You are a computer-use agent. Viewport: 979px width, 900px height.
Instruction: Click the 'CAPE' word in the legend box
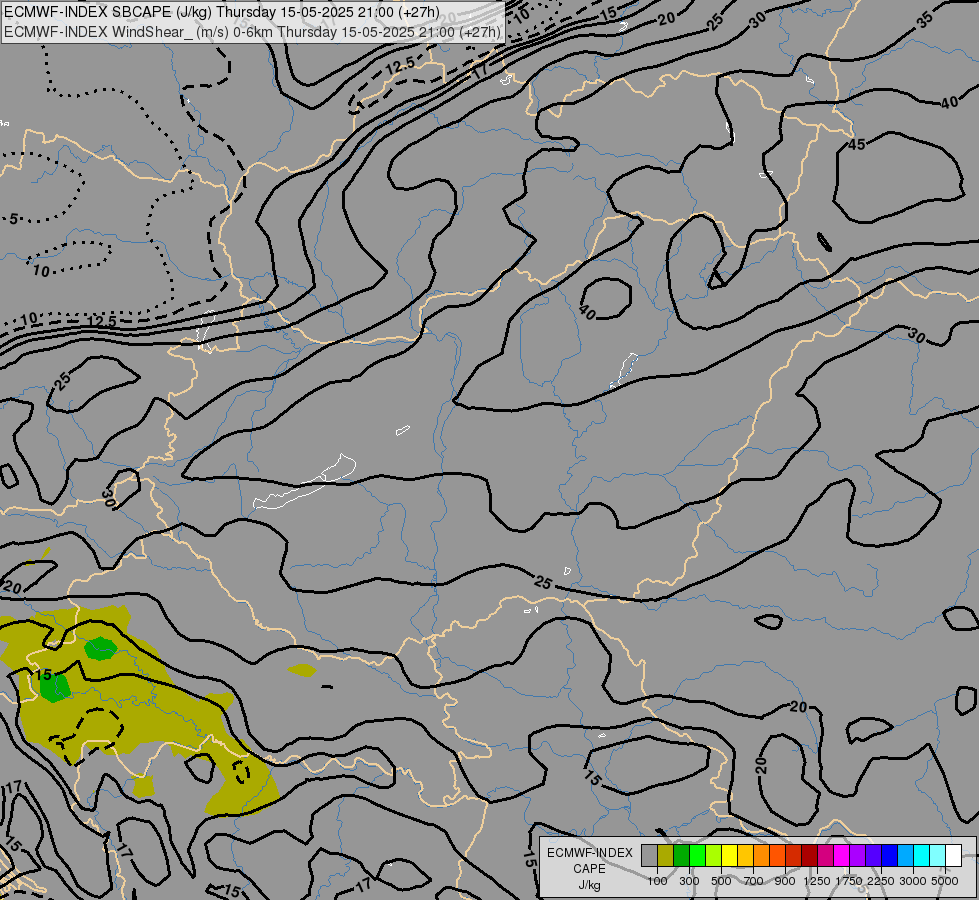(x=589, y=869)
